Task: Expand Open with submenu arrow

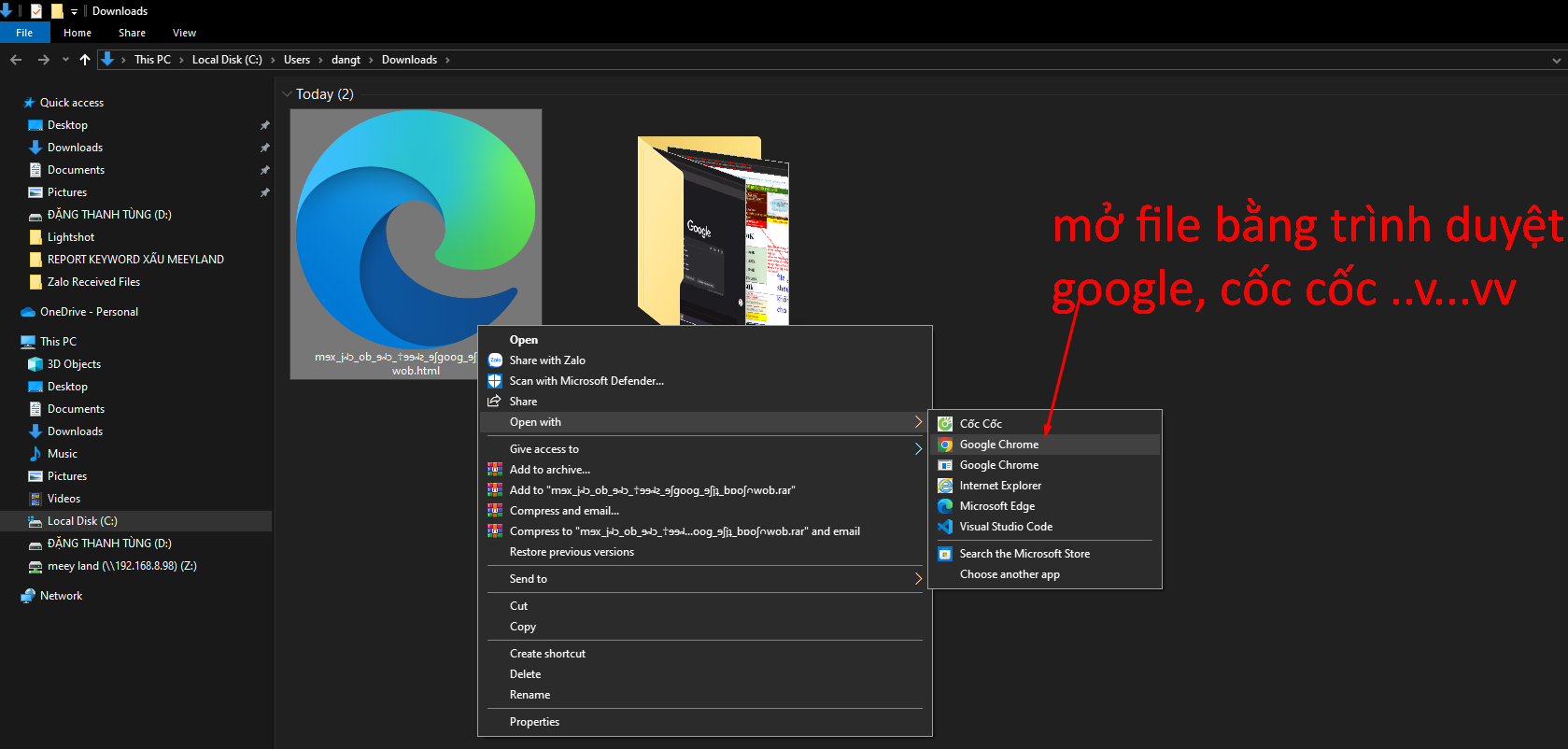Action: [x=918, y=422]
